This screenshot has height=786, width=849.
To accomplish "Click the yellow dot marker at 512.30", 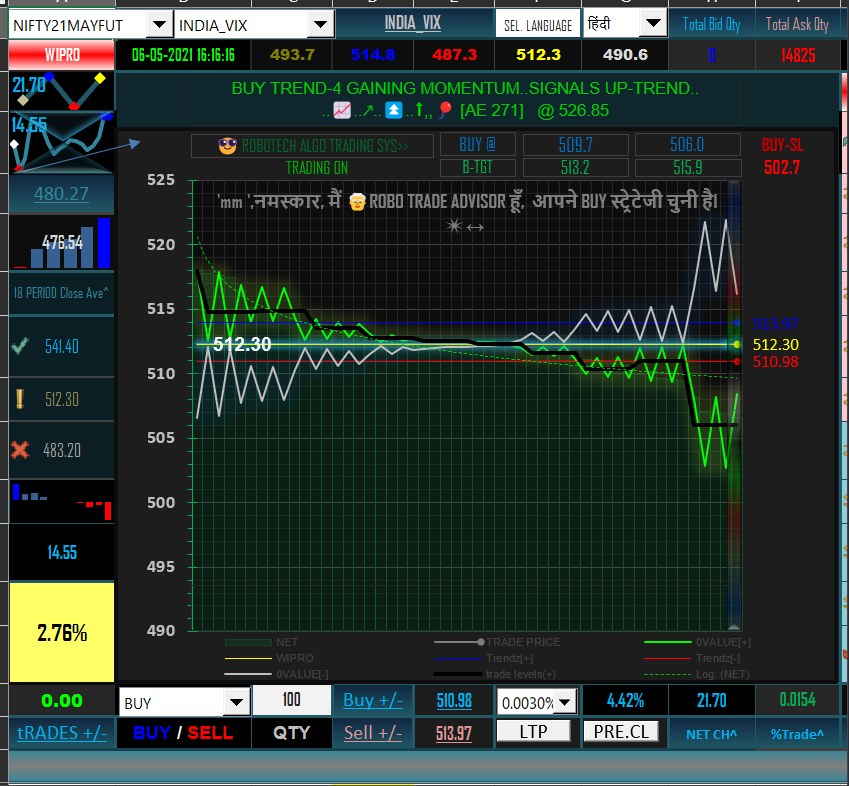I will [x=736, y=344].
